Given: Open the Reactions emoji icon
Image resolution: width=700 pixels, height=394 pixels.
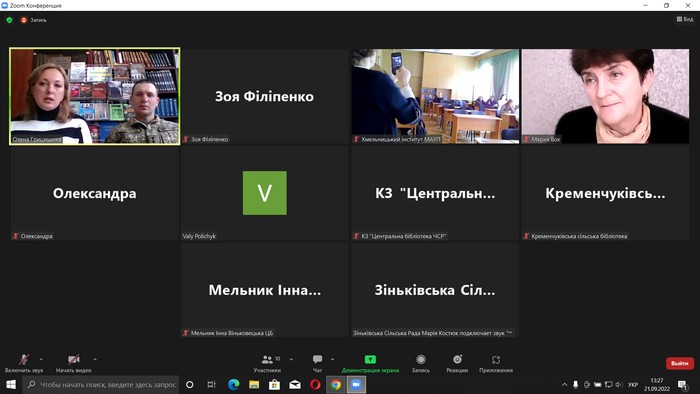Looking at the screenshot, I should click(x=457, y=359).
